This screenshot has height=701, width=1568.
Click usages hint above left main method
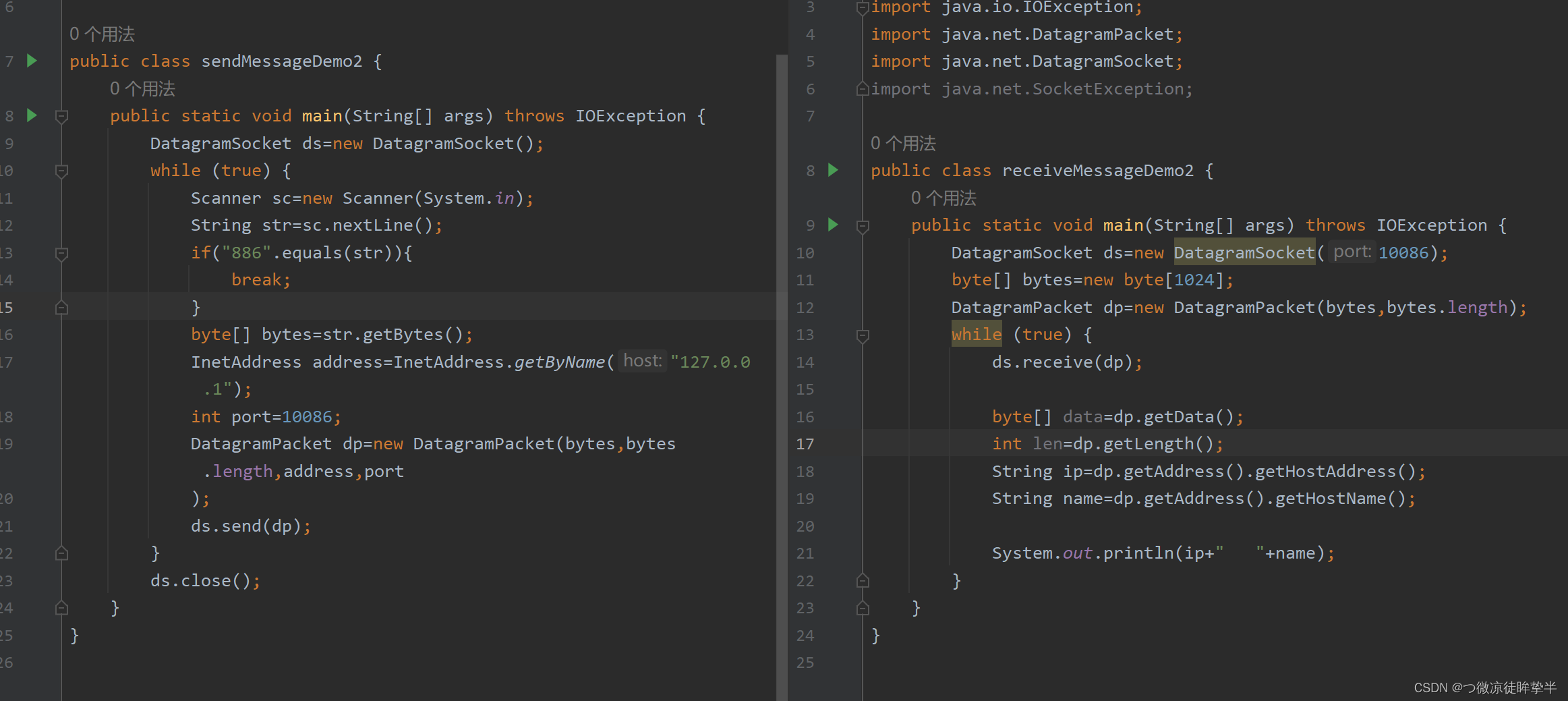coord(142,88)
